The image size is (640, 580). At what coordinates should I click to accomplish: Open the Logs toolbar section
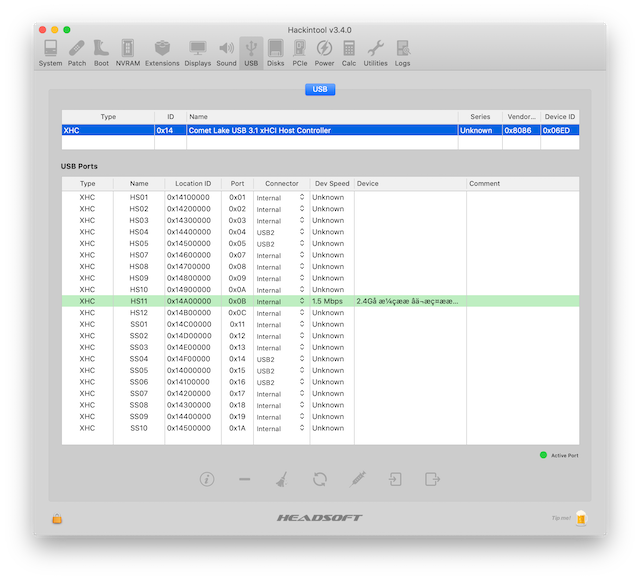pos(402,53)
